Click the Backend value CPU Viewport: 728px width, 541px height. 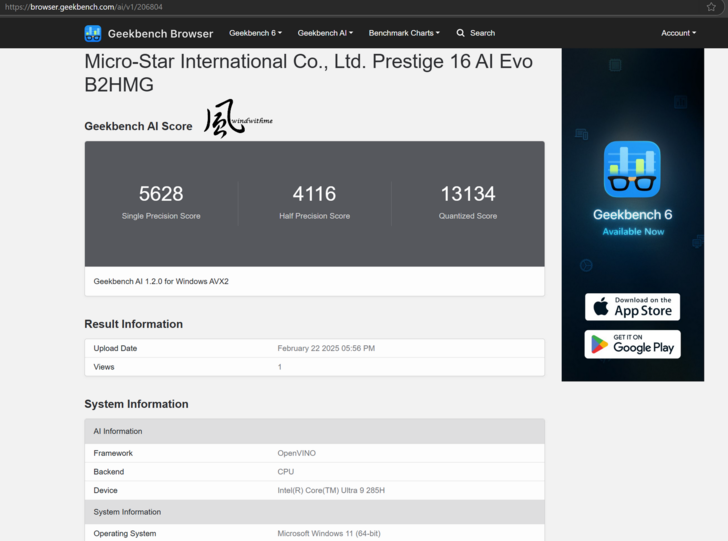coord(286,472)
